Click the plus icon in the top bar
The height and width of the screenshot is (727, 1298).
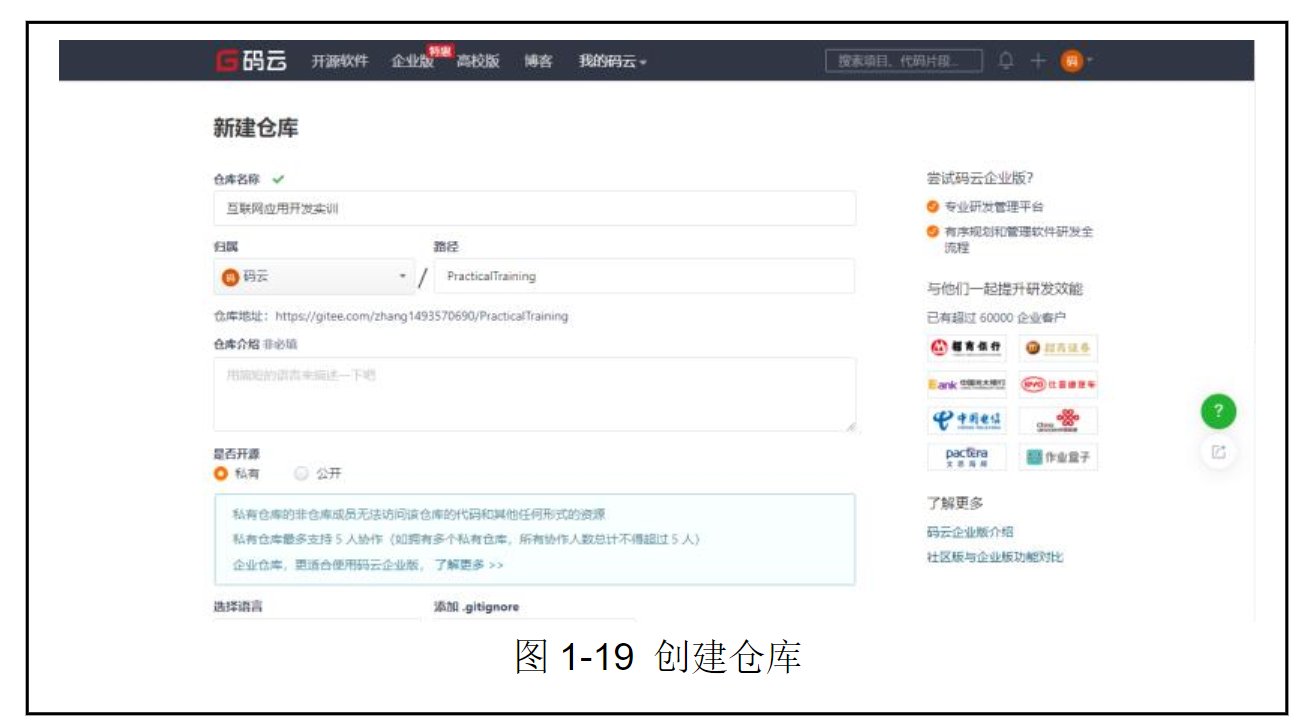coord(1038,61)
